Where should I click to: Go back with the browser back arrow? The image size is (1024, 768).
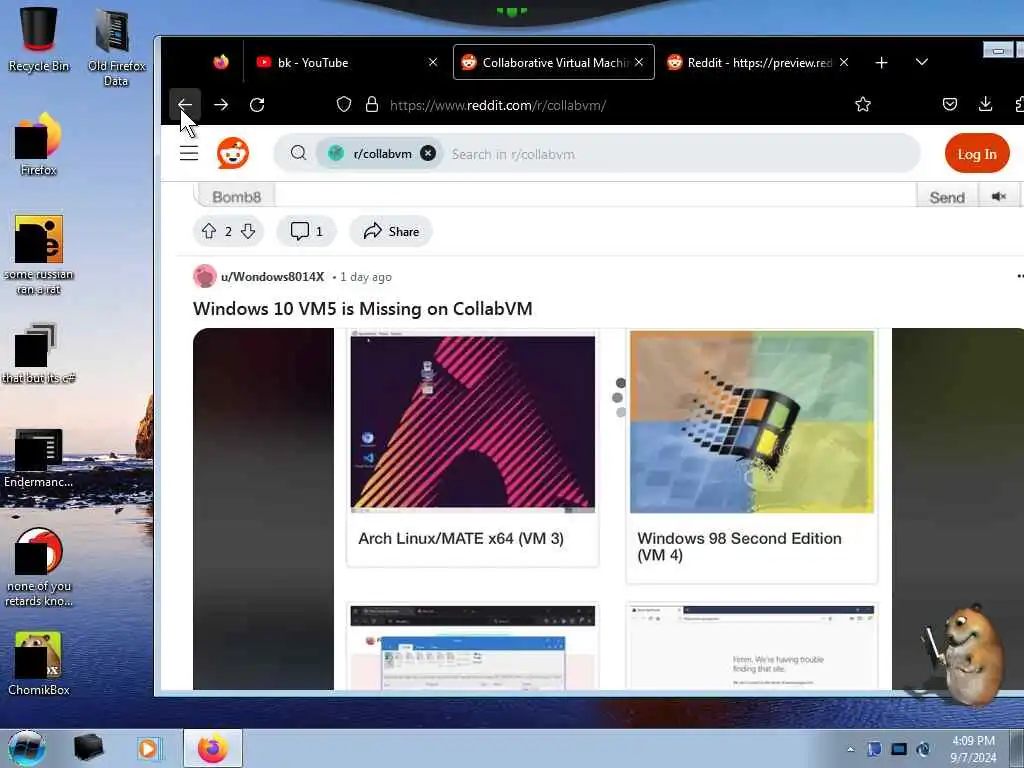pyautogui.click(x=185, y=104)
